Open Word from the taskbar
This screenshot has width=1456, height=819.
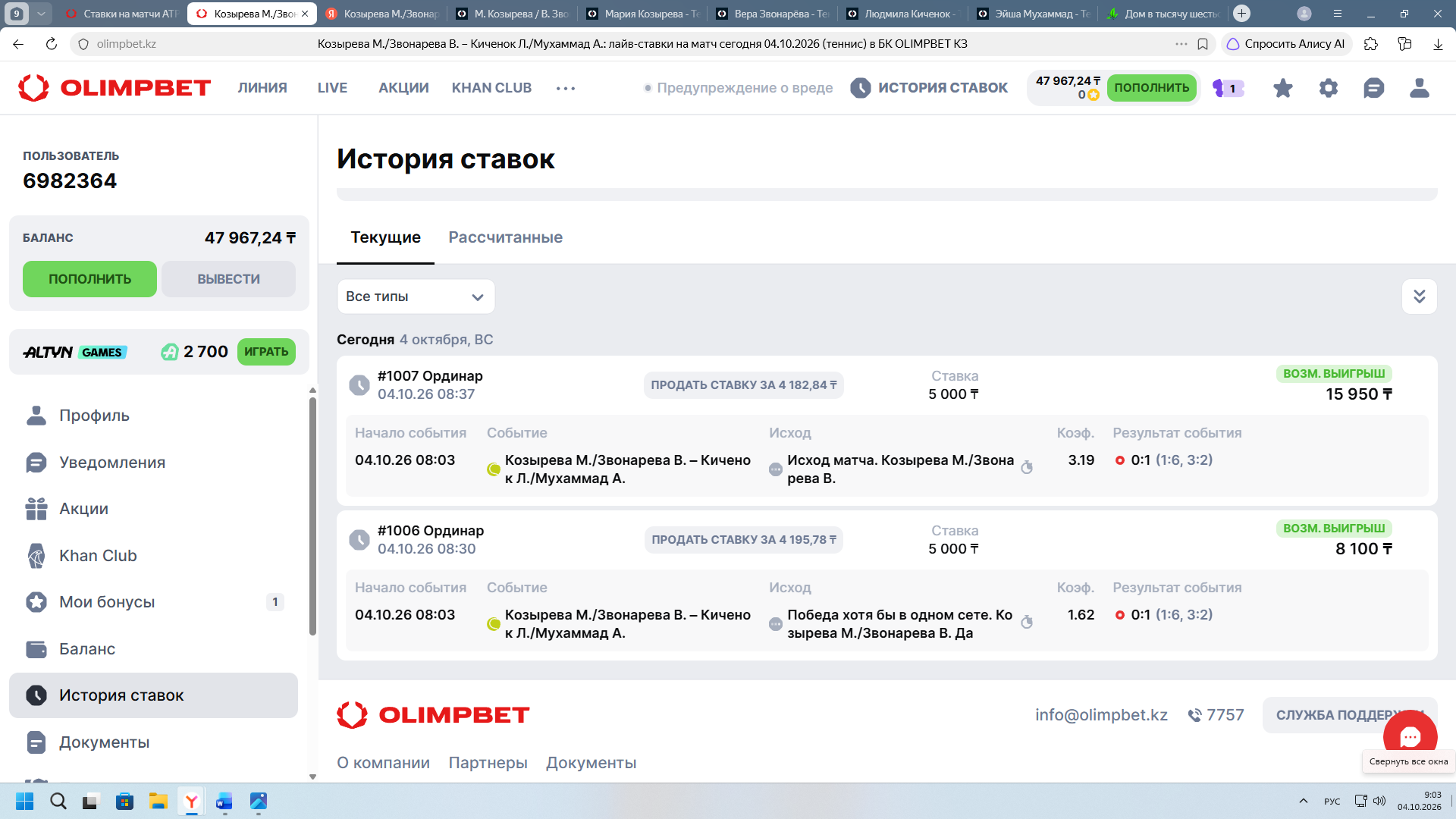pos(224,801)
